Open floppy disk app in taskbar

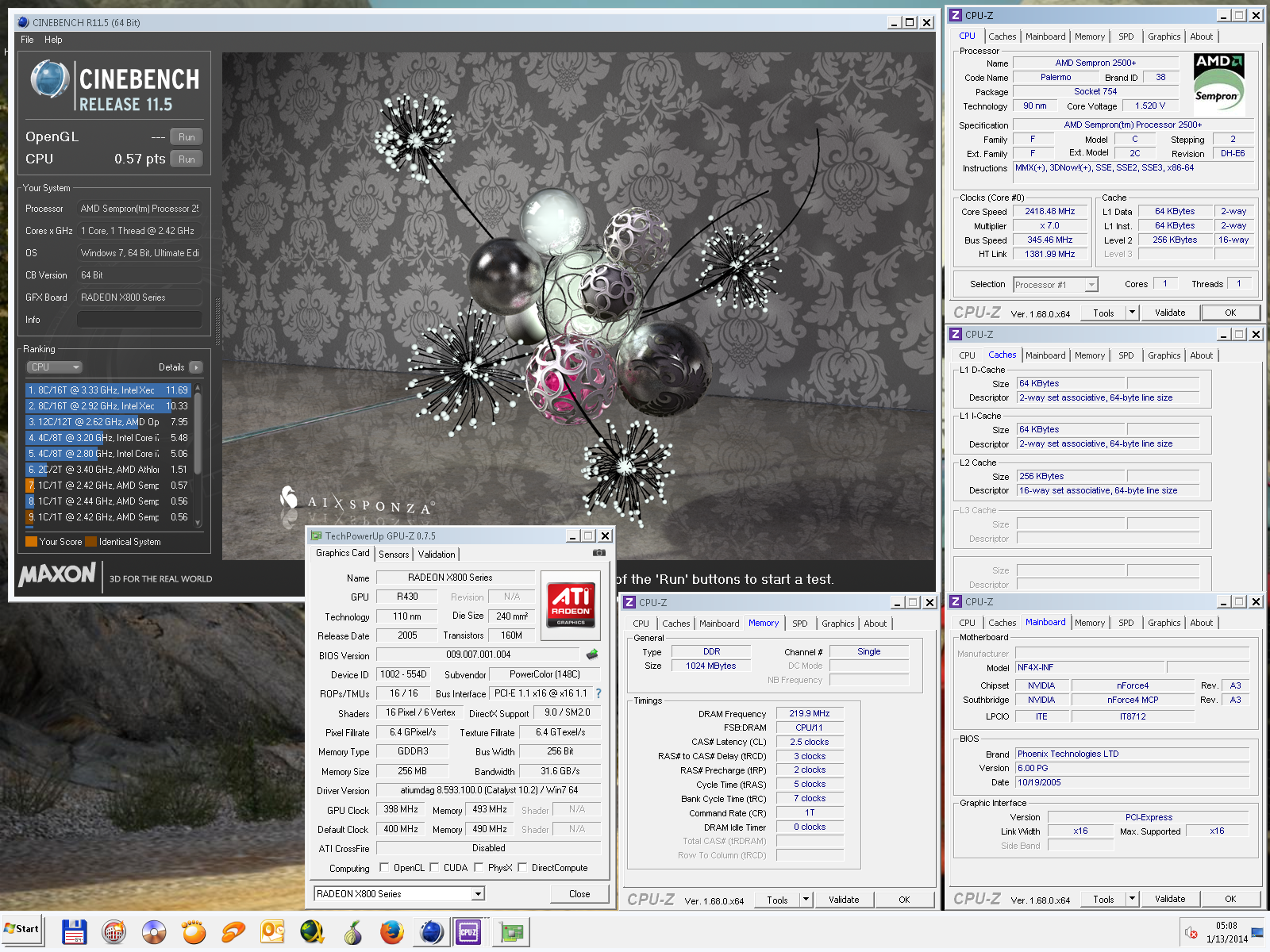tap(74, 932)
